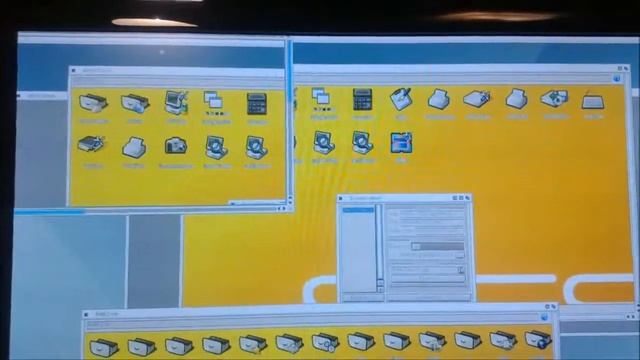Open the rightmost magnifier icon in the left window
The image size is (640, 360).
257,147
